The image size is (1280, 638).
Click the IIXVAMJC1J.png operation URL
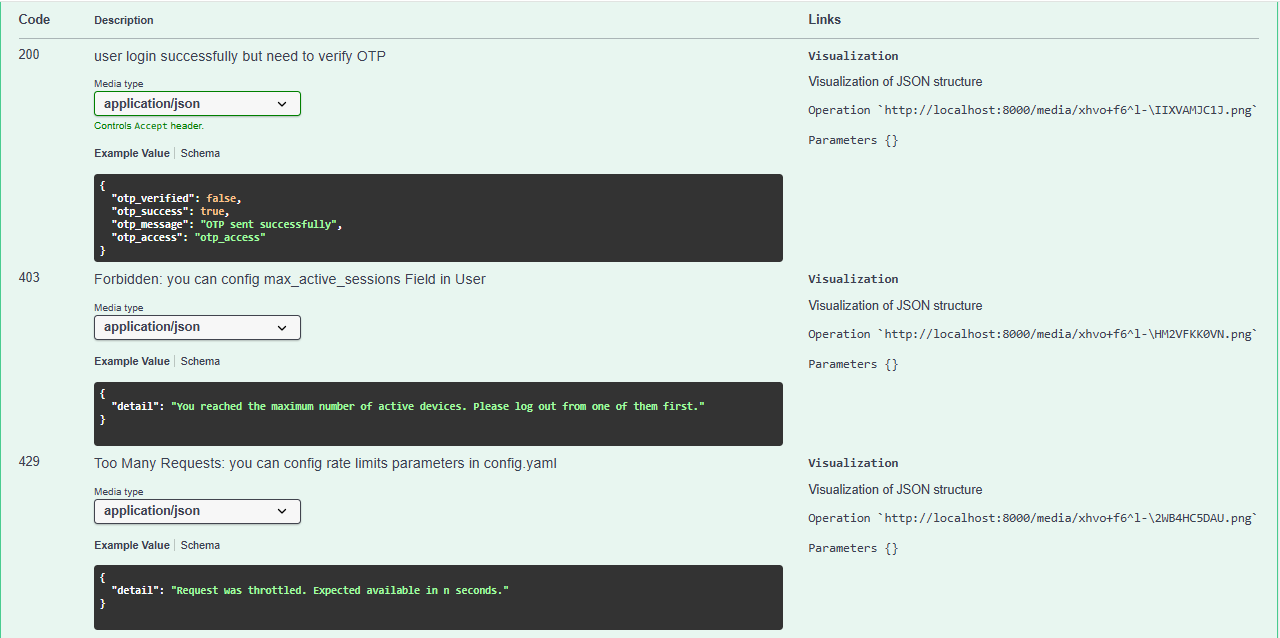tap(1067, 111)
